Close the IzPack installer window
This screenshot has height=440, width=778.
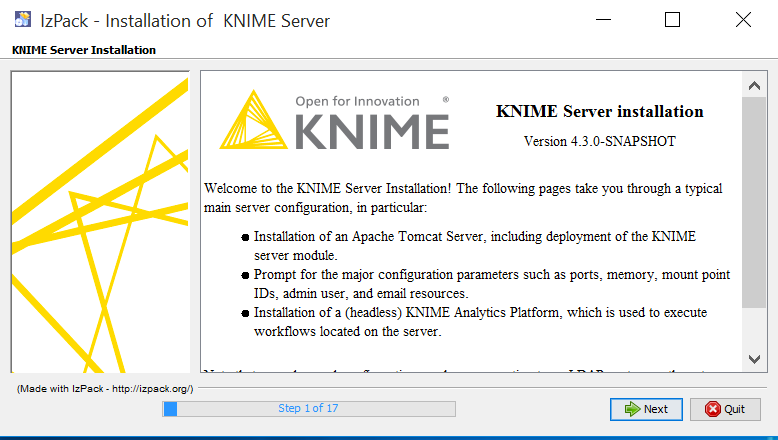[x=743, y=20]
